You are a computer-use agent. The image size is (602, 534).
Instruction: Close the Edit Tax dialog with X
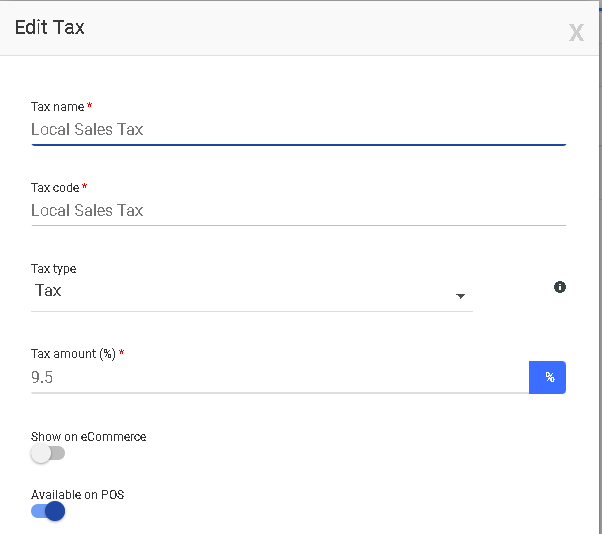pyautogui.click(x=576, y=33)
